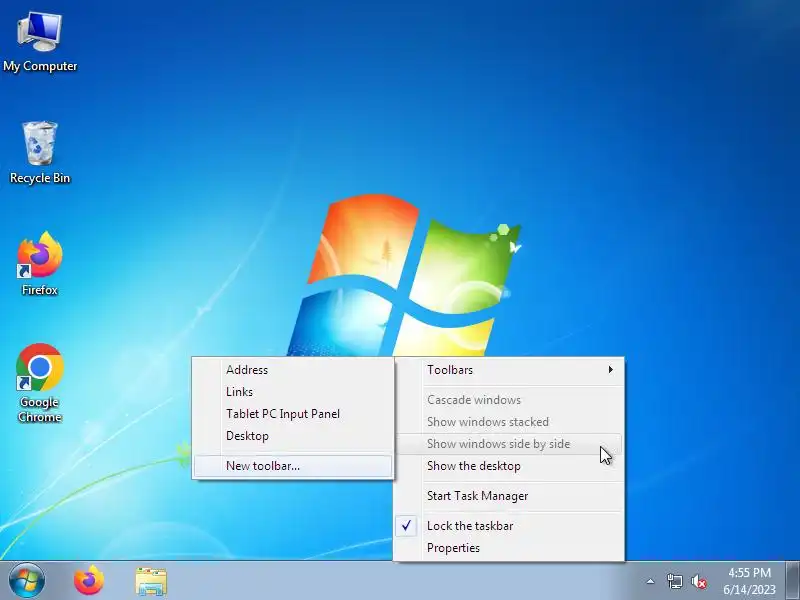Open taskbar Properties
Viewport: 800px width, 600px height.
[509, 548]
